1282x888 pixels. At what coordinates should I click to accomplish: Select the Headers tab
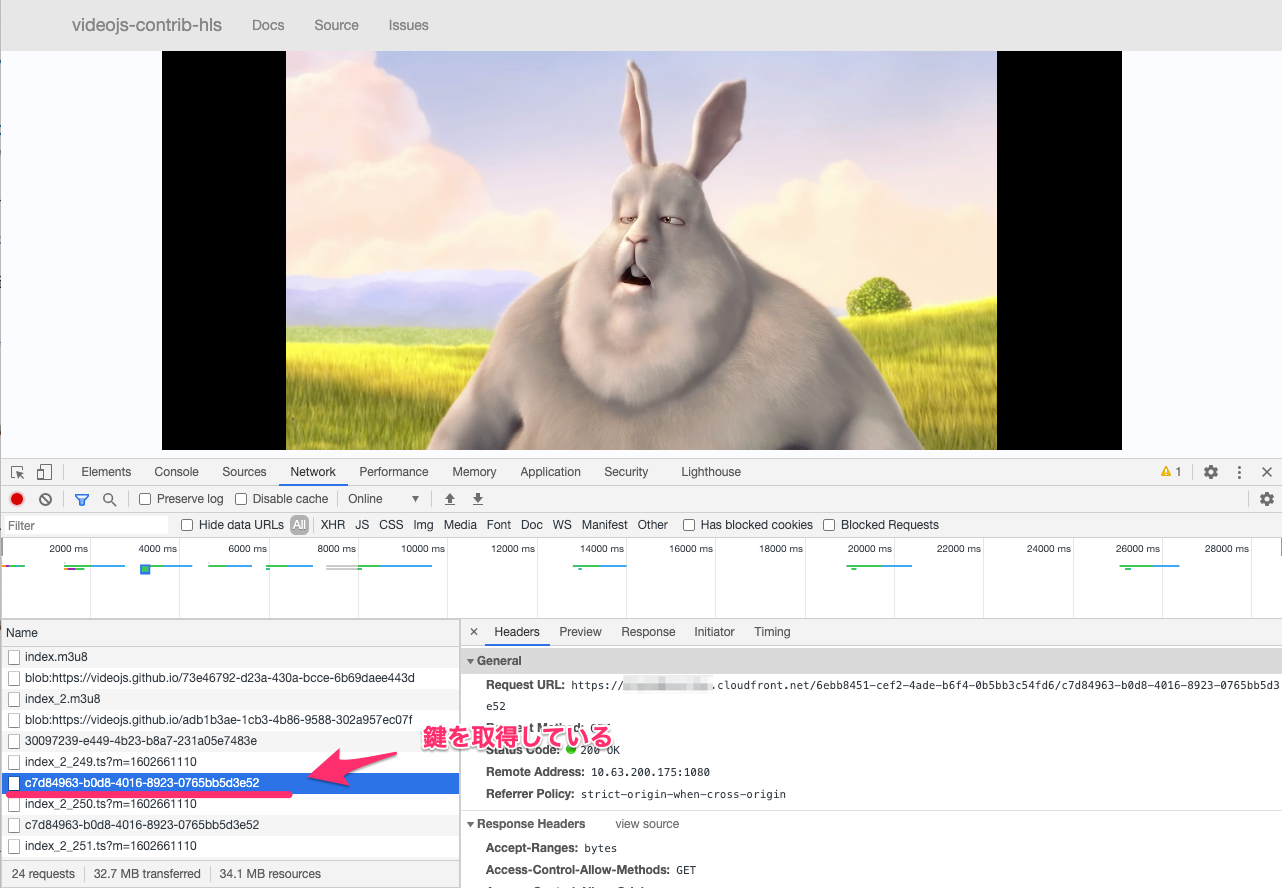click(x=517, y=632)
